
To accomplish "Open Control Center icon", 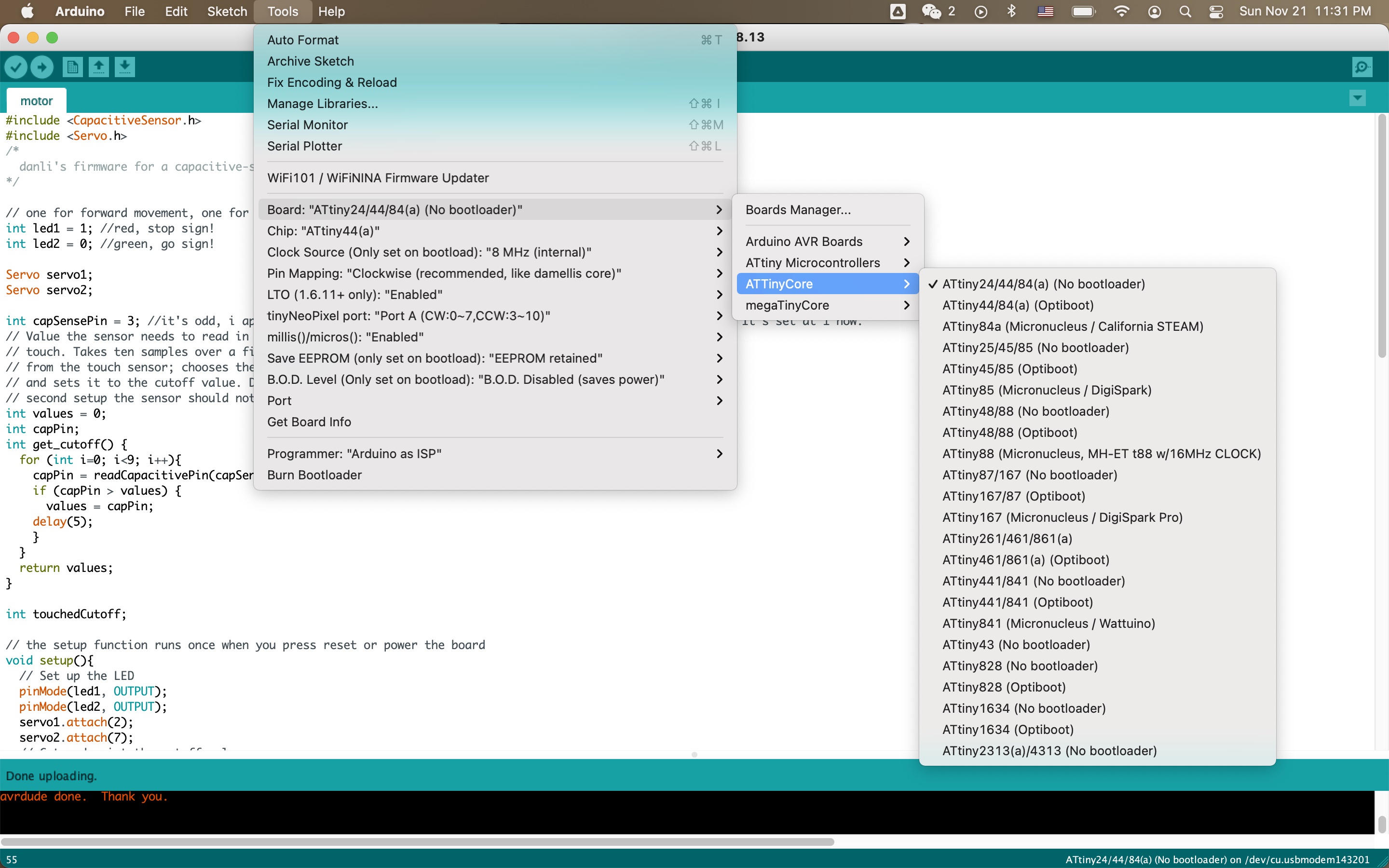I will coord(1216,12).
